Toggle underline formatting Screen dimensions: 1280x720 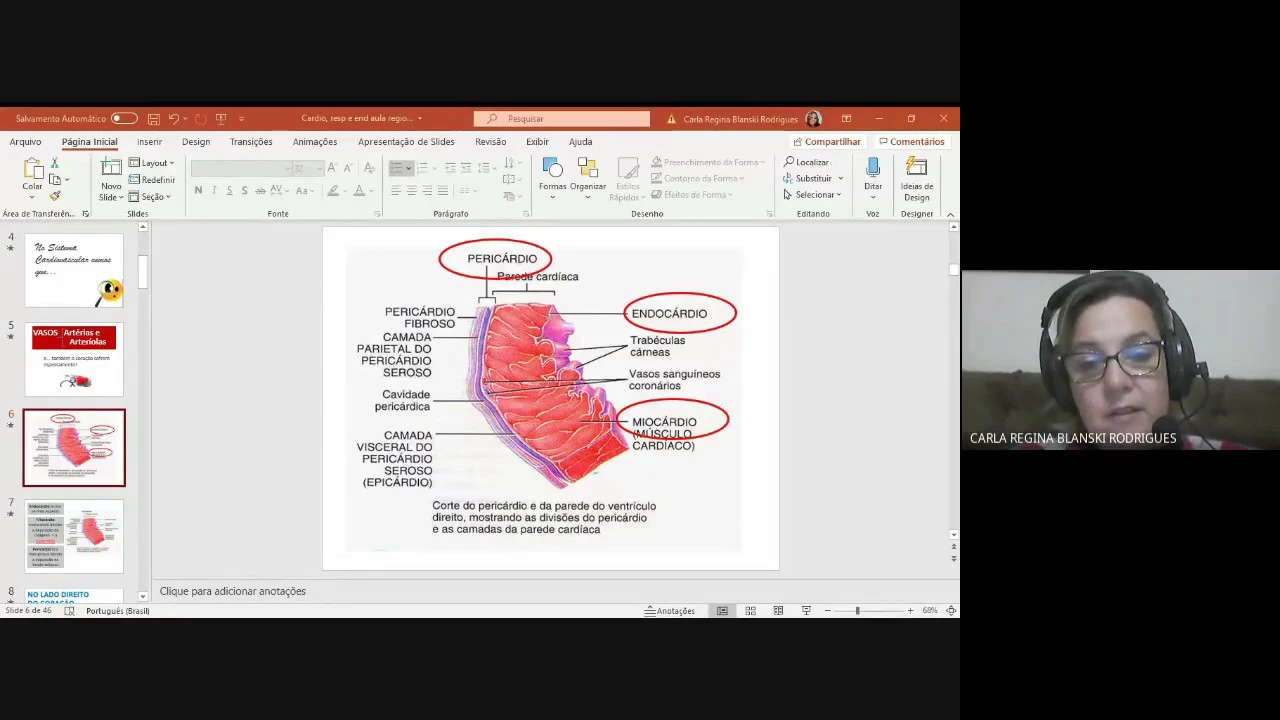click(229, 190)
